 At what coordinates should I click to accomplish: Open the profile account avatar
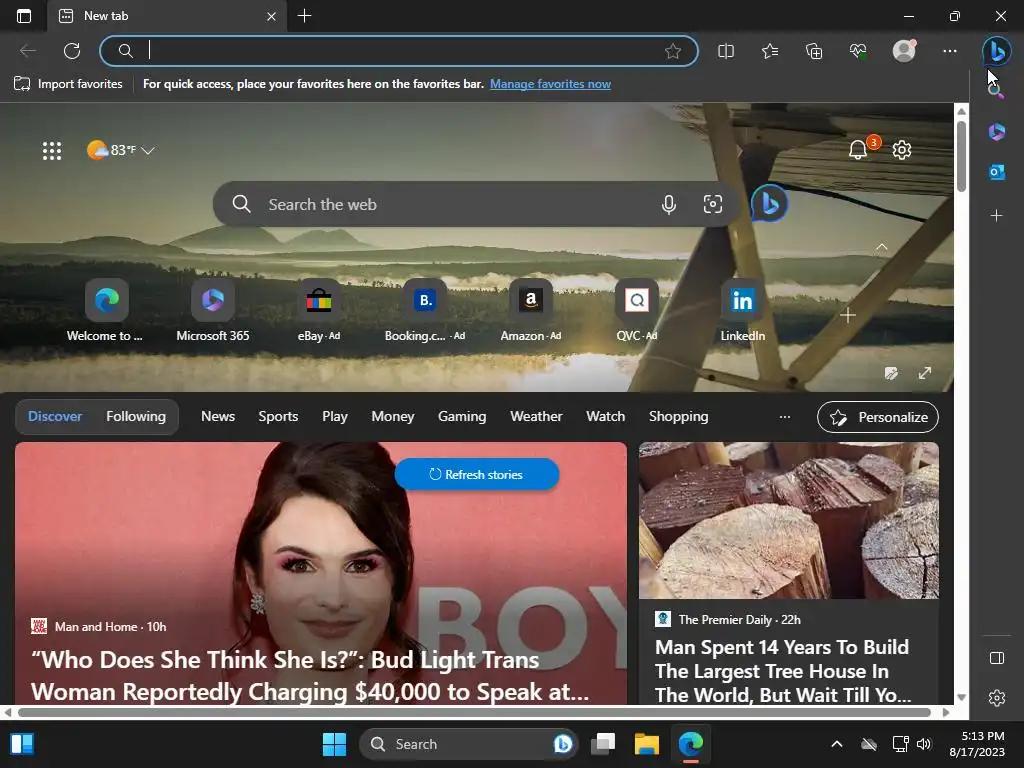[904, 51]
